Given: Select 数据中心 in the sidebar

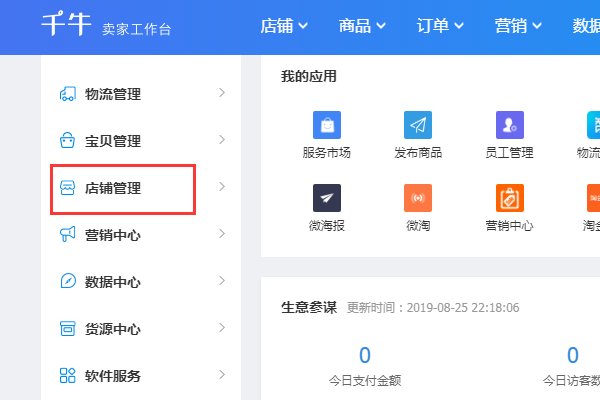Looking at the screenshot, I should coord(113,282).
